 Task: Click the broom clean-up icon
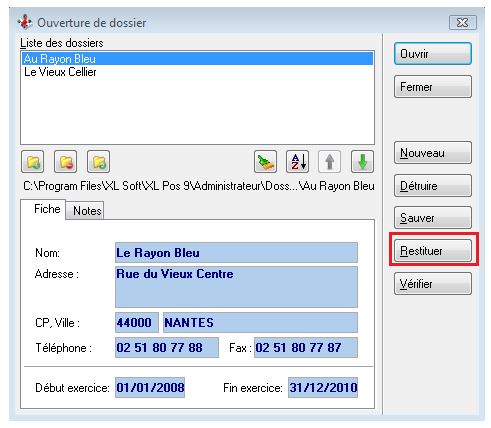pyautogui.click(x=265, y=162)
